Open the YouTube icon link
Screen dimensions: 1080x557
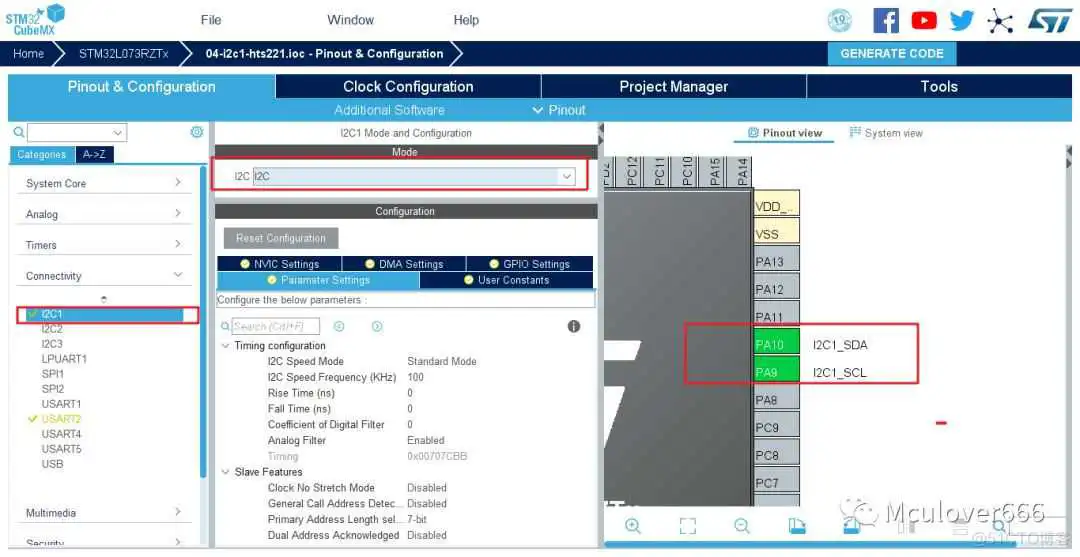924,20
